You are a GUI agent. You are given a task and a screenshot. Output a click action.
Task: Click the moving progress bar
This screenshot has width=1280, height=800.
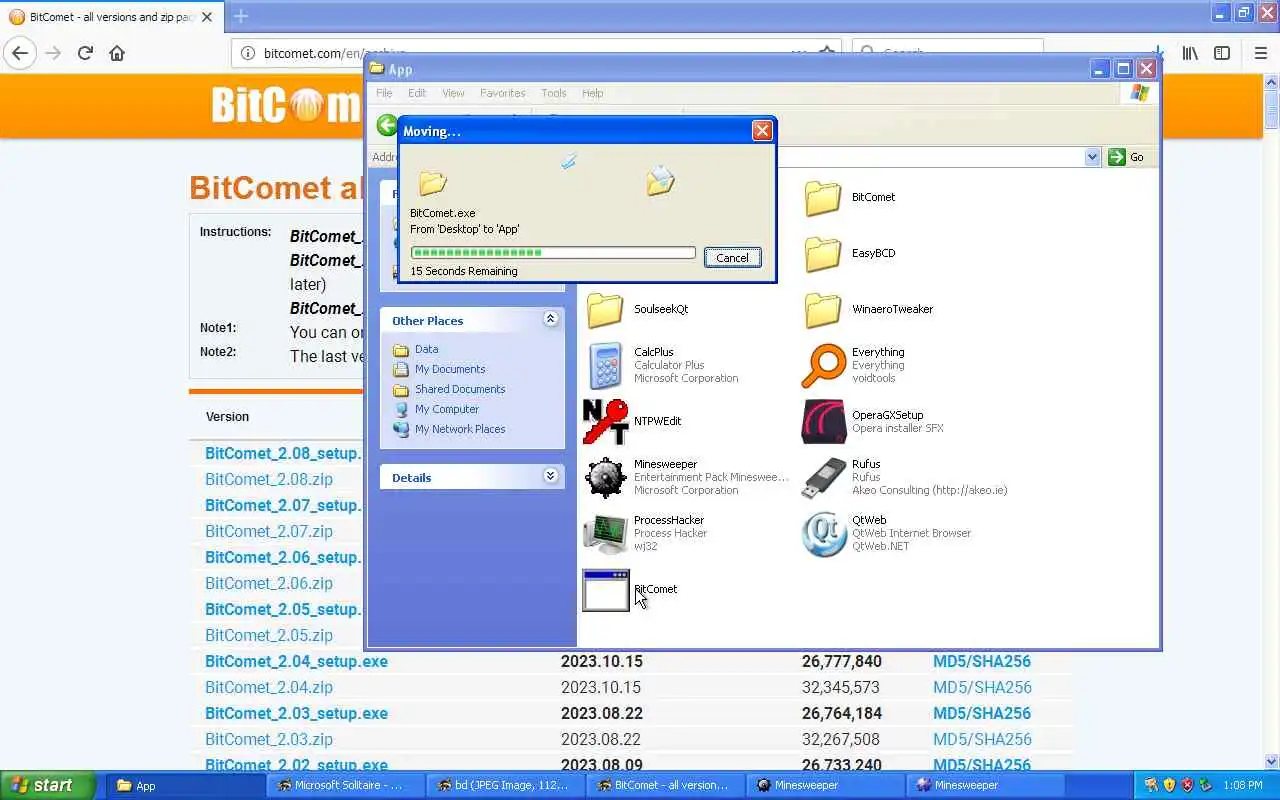point(553,253)
